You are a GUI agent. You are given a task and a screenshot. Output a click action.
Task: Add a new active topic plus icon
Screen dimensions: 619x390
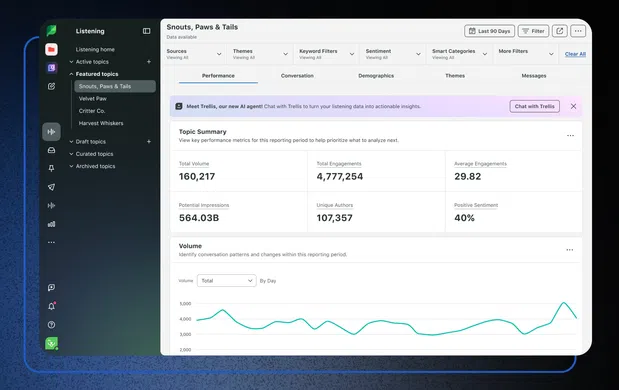click(149, 62)
